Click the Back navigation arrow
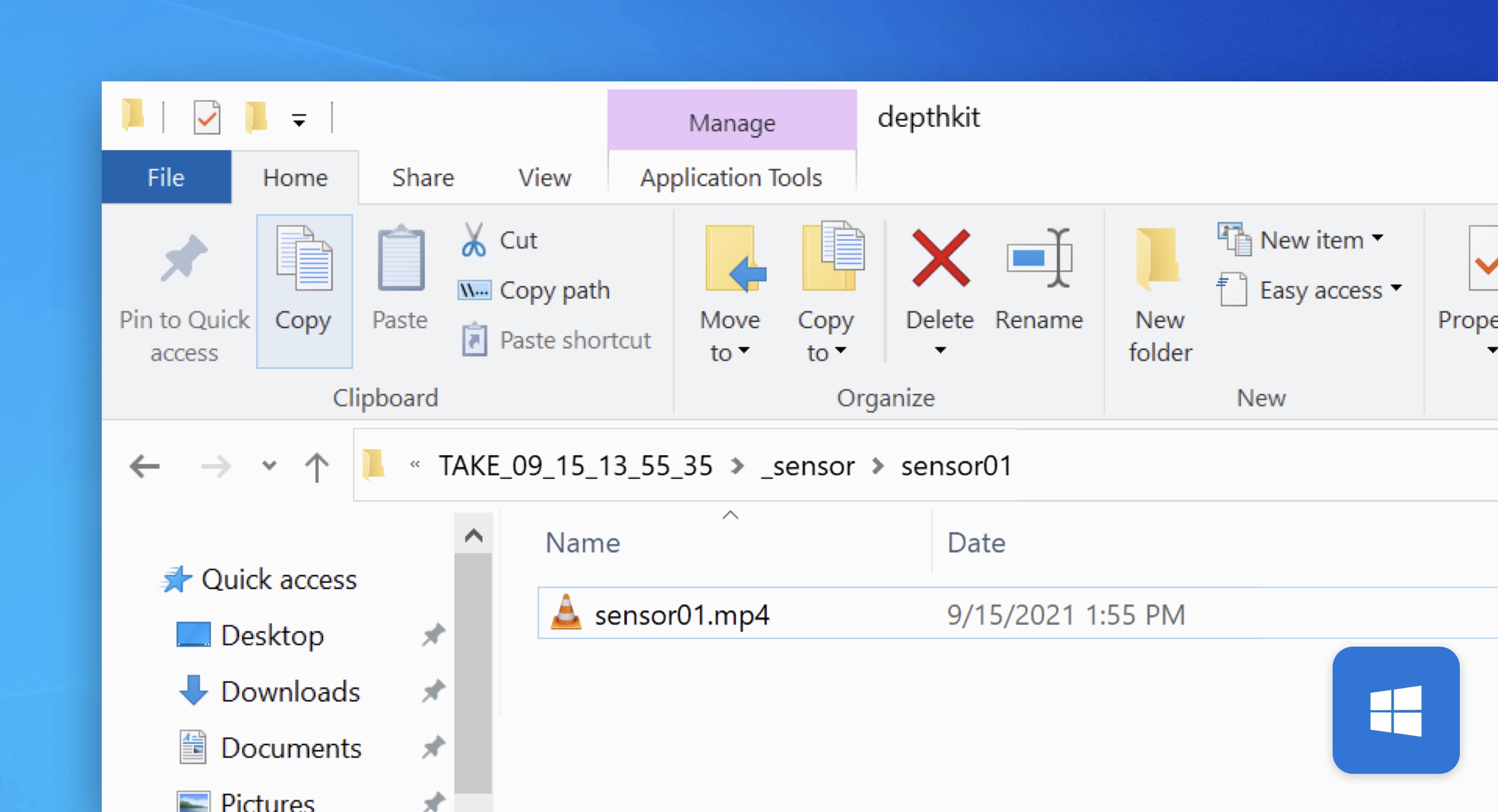Viewport: 1498px width, 812px height. (144, 467)
